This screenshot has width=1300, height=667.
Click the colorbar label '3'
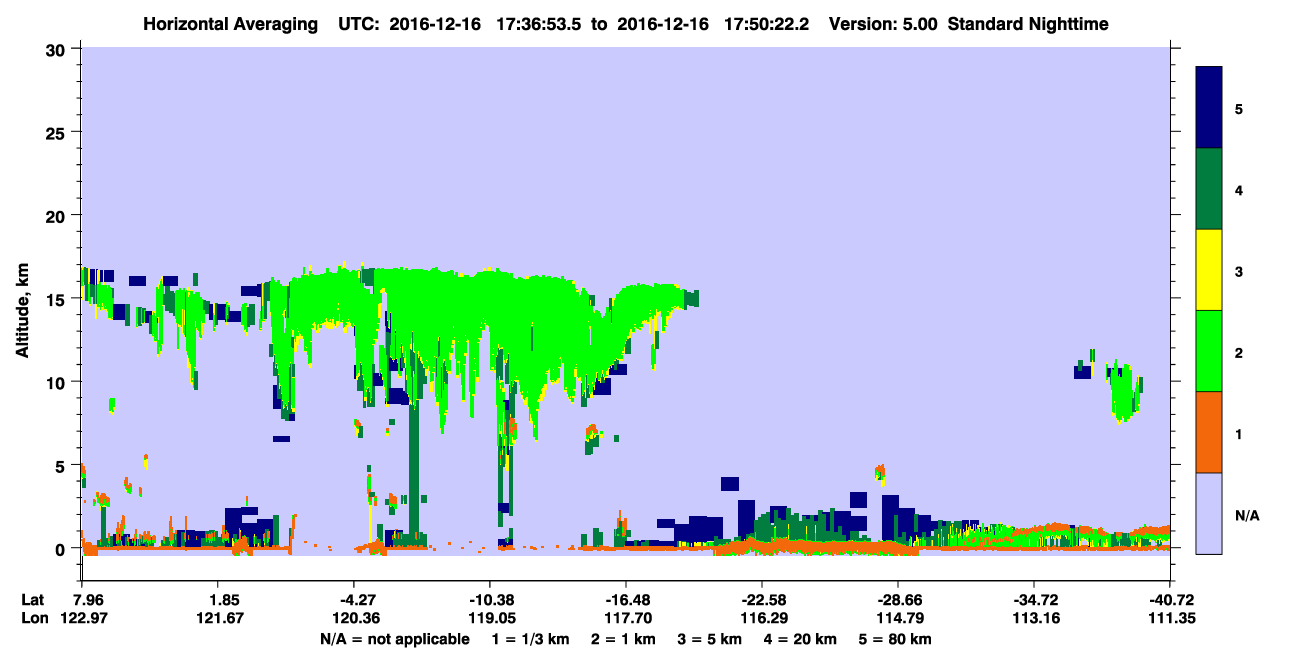1239,271
